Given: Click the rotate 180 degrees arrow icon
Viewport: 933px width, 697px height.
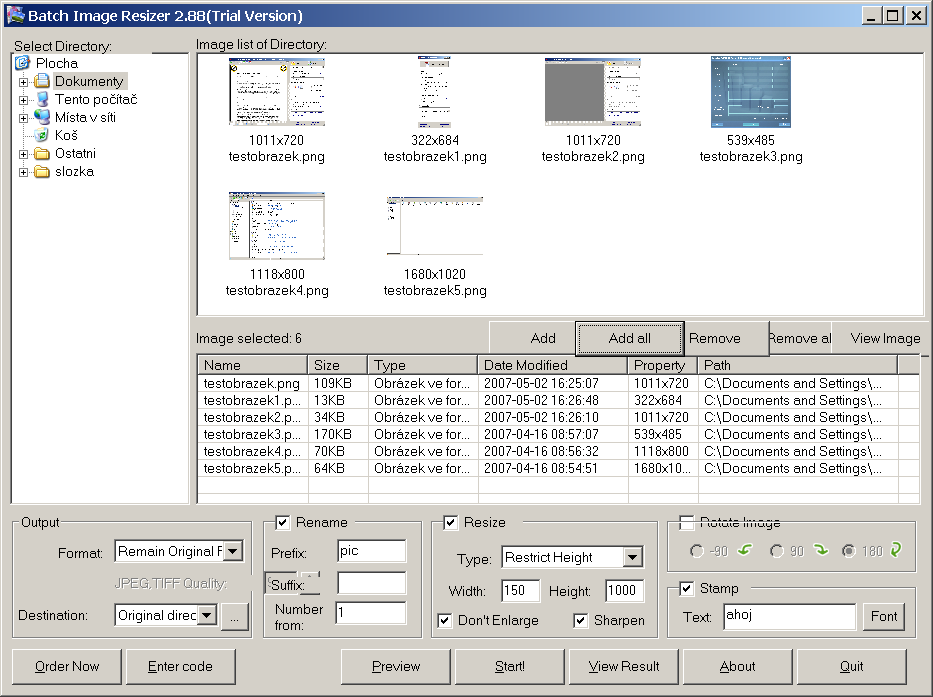Looking at the screenshot, I should [x=895, y=550].
